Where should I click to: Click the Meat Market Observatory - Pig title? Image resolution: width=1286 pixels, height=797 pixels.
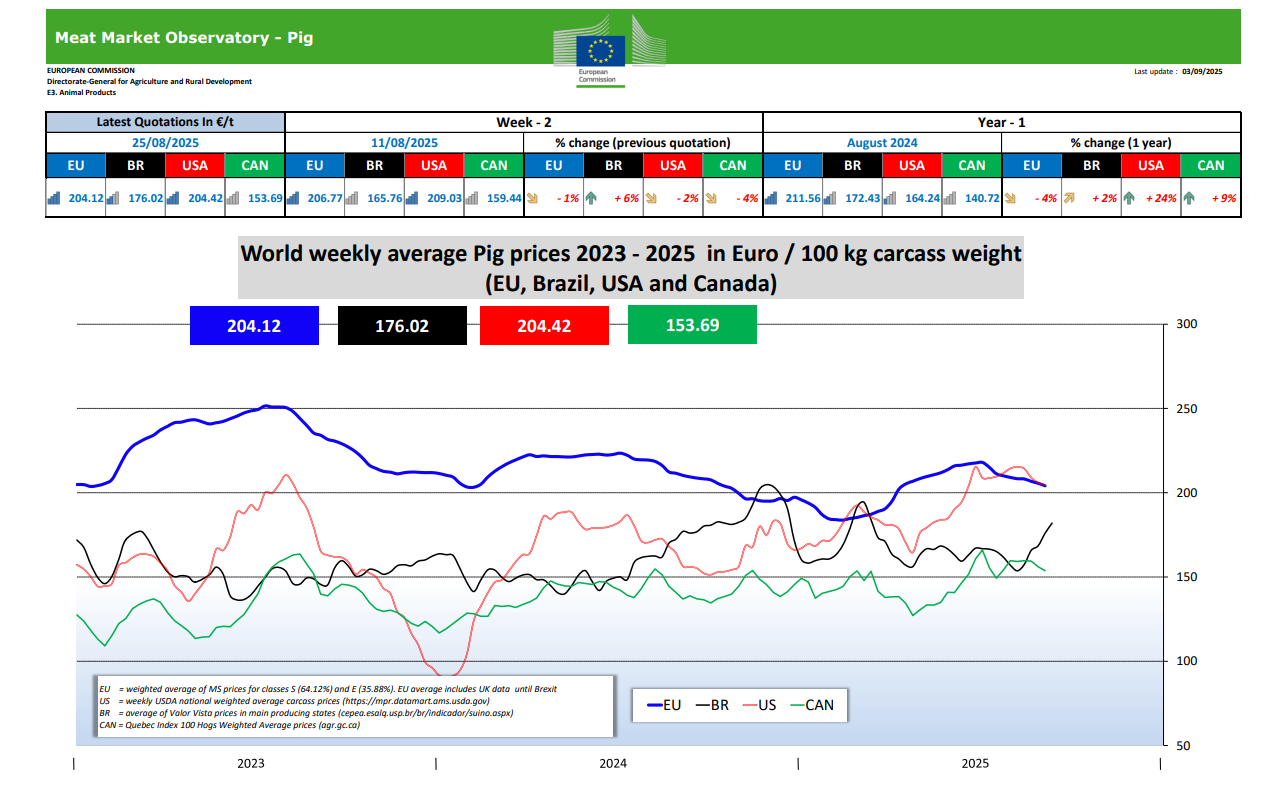tap(184, 38)
